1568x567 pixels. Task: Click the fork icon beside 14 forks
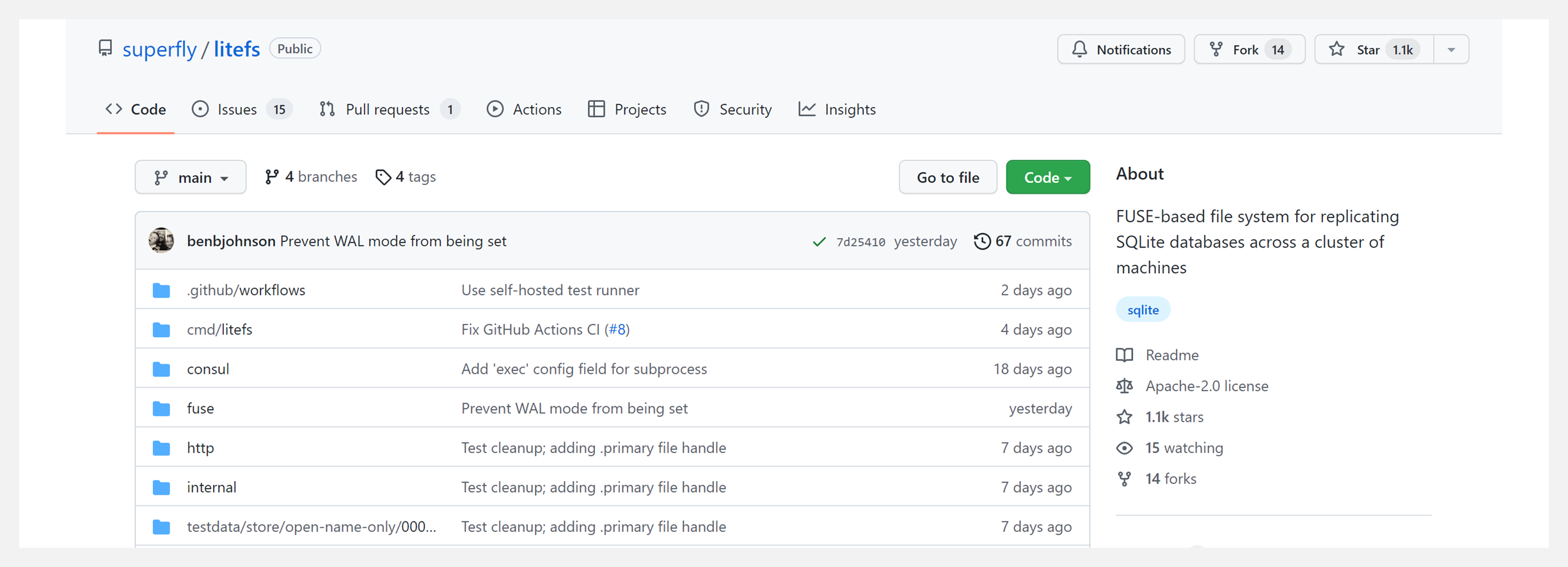click(x=1125, y=479)
